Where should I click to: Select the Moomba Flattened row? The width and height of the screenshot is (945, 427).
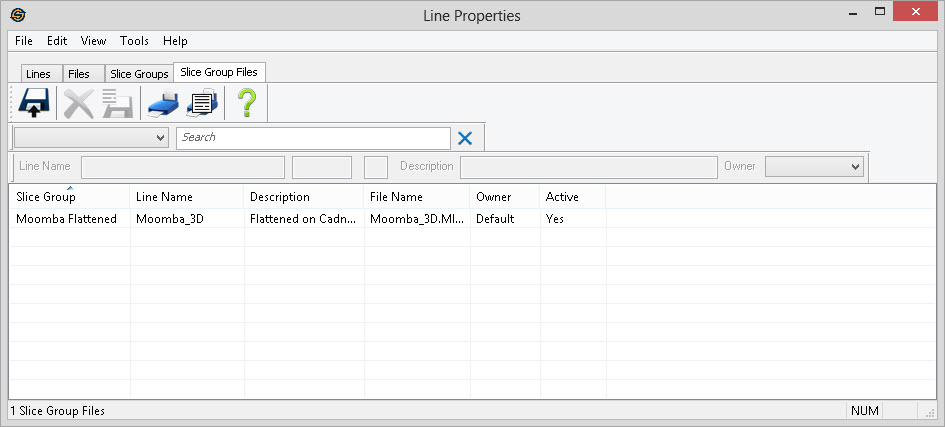66,218
